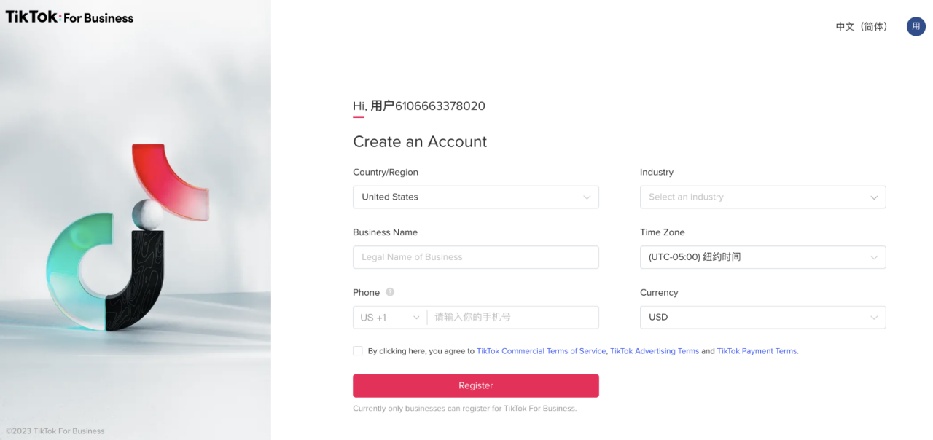Open the user avatar icon
This screenshot has width=933, height=440.
[916, 27]
